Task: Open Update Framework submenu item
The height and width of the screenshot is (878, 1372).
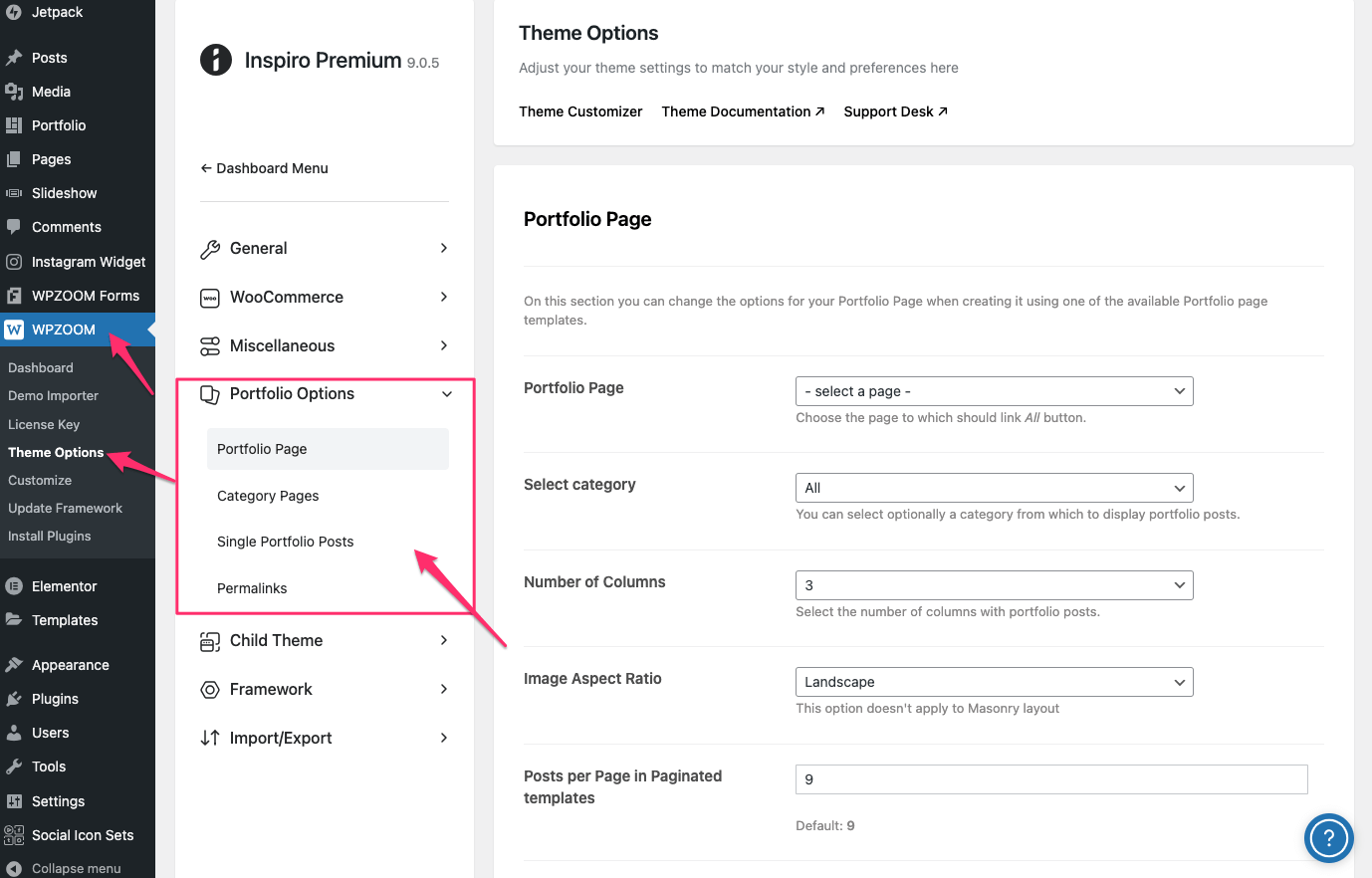Action: pos(66,508)
